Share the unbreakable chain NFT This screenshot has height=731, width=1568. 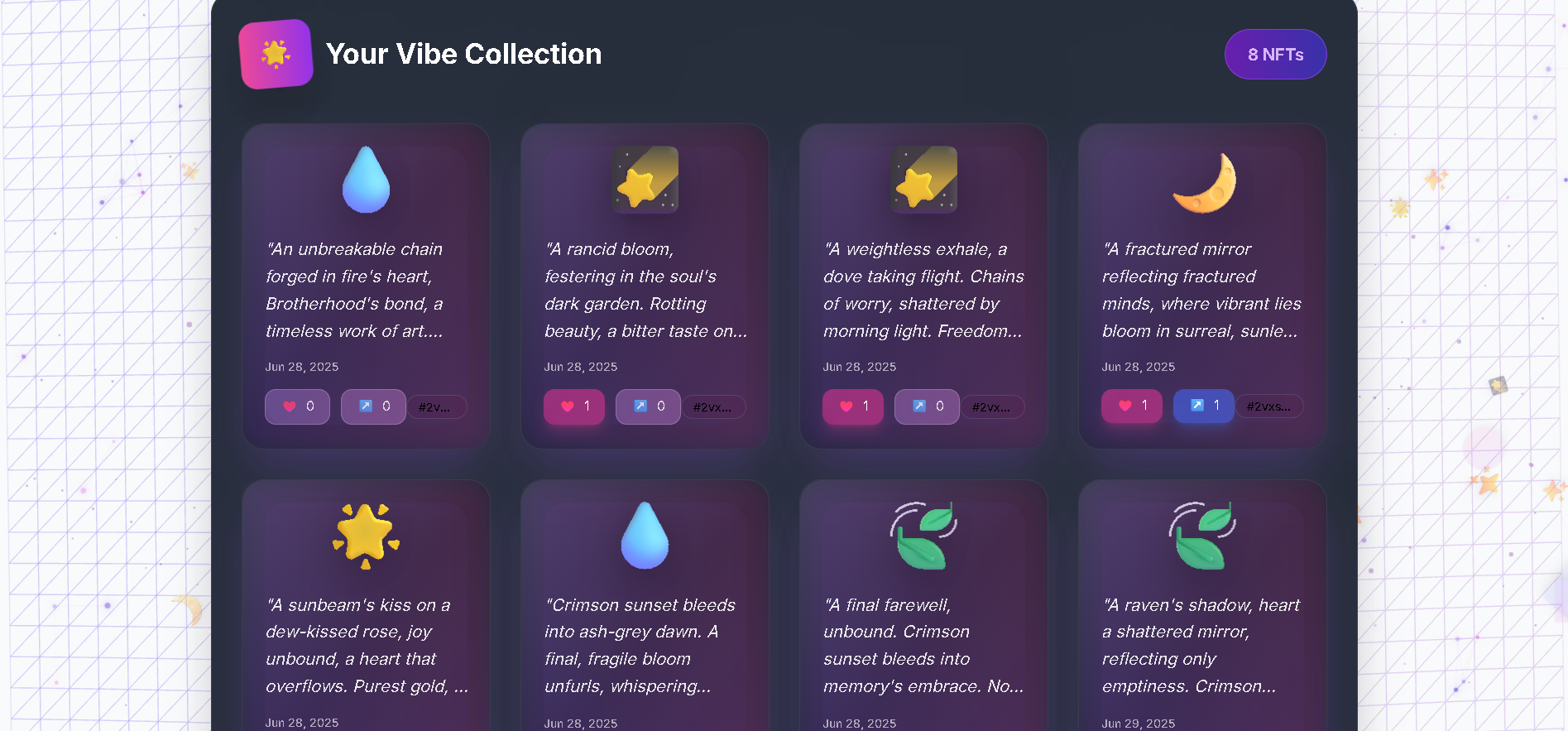[373, 406]
